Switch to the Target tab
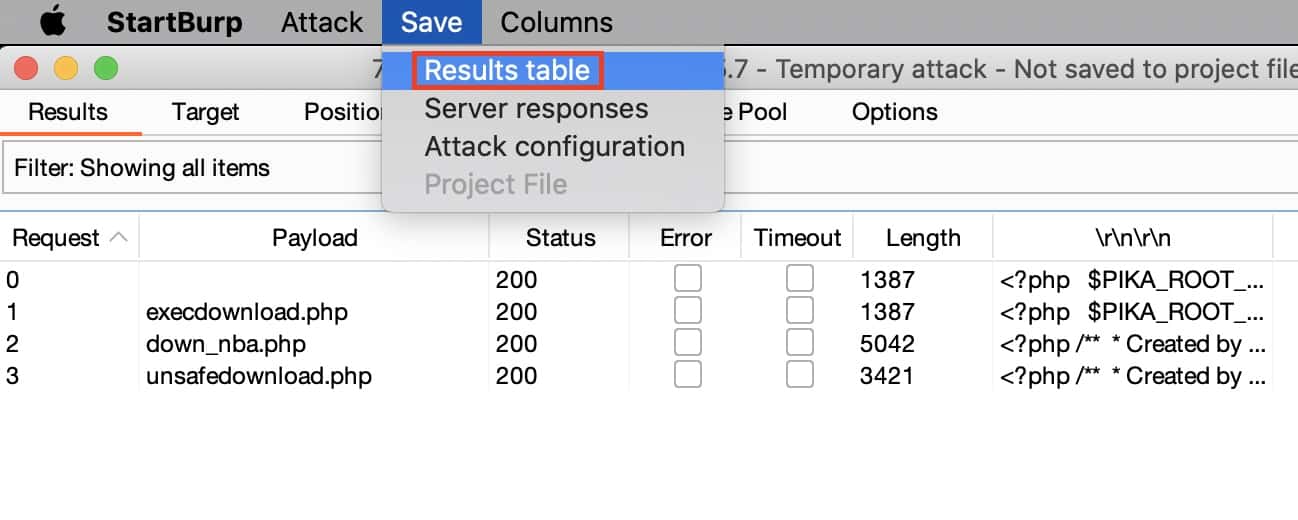 coord(205,112)
